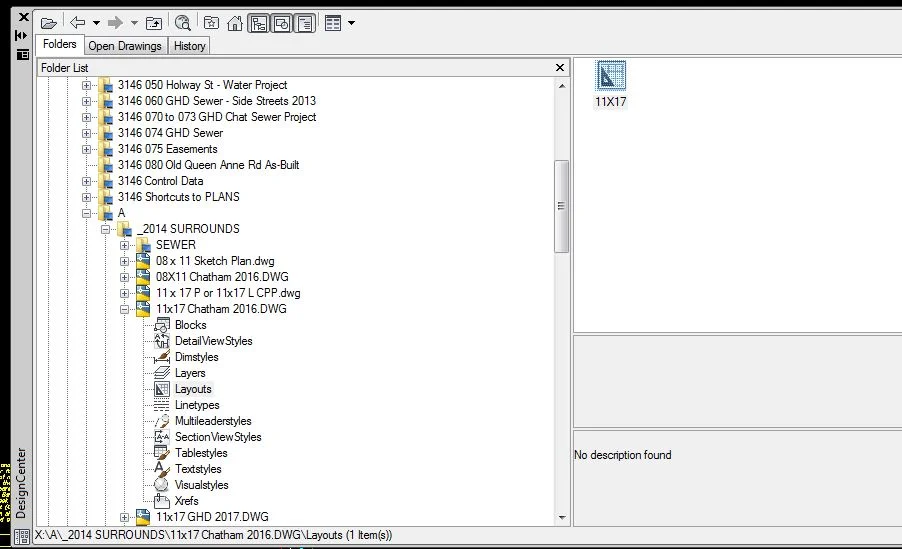Open the Forward history dropdown arrow
902x549 pixels.
click(x=134, y=23)
